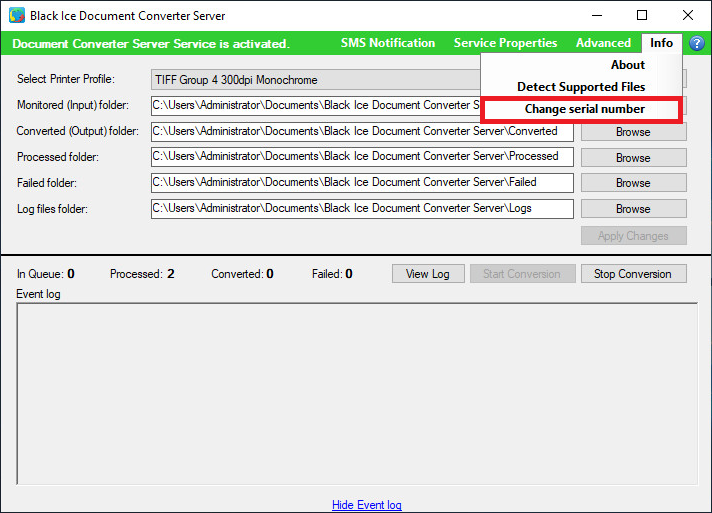Click the View Log button
The width and height of the screenshot is (712, 513).
(x=428, y=274)
